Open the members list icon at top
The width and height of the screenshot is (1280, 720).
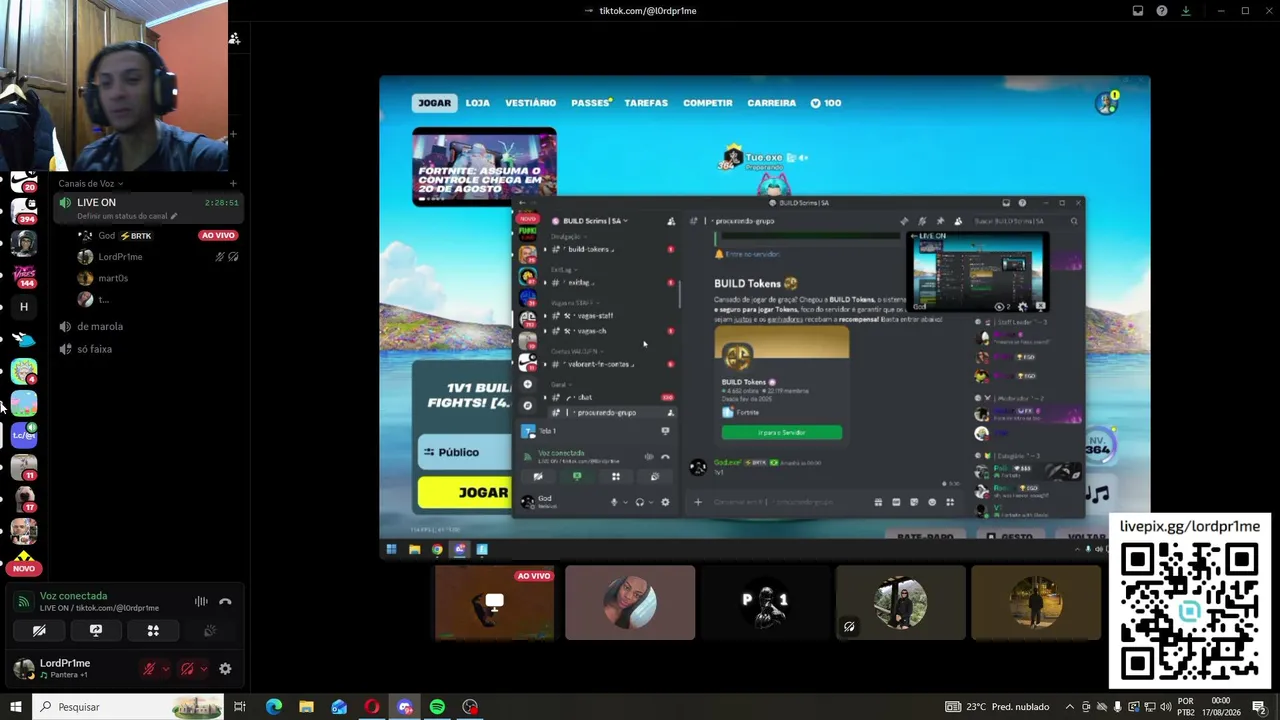234,38
